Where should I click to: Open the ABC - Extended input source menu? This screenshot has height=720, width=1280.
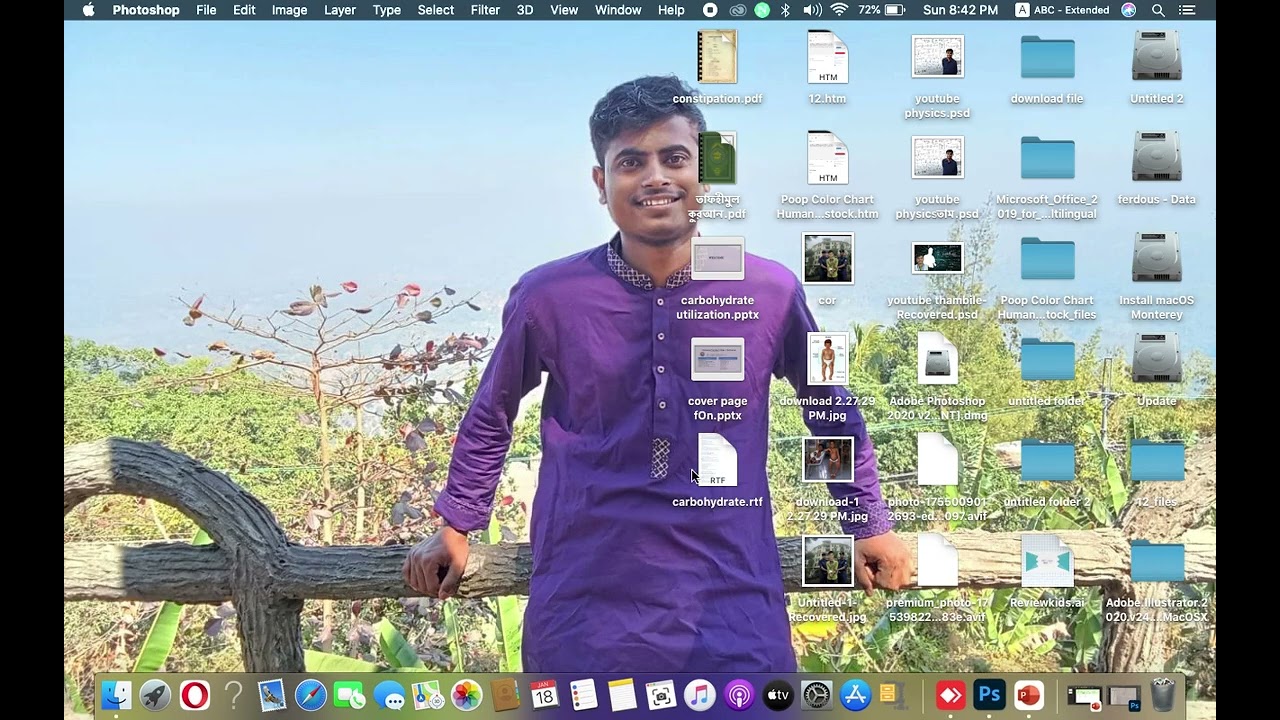click(x=1062, y=10)
